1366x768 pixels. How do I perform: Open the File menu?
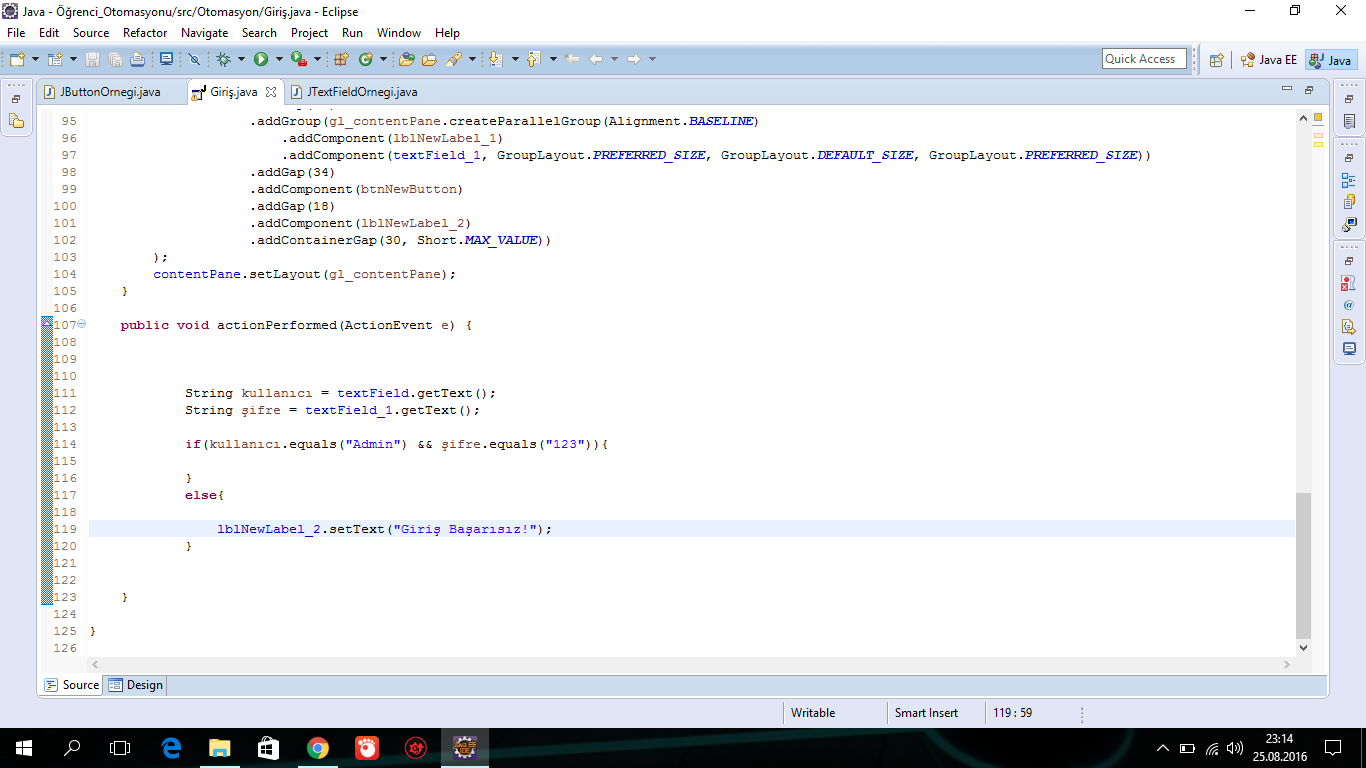pyautogui.click(x=16, y=33)
